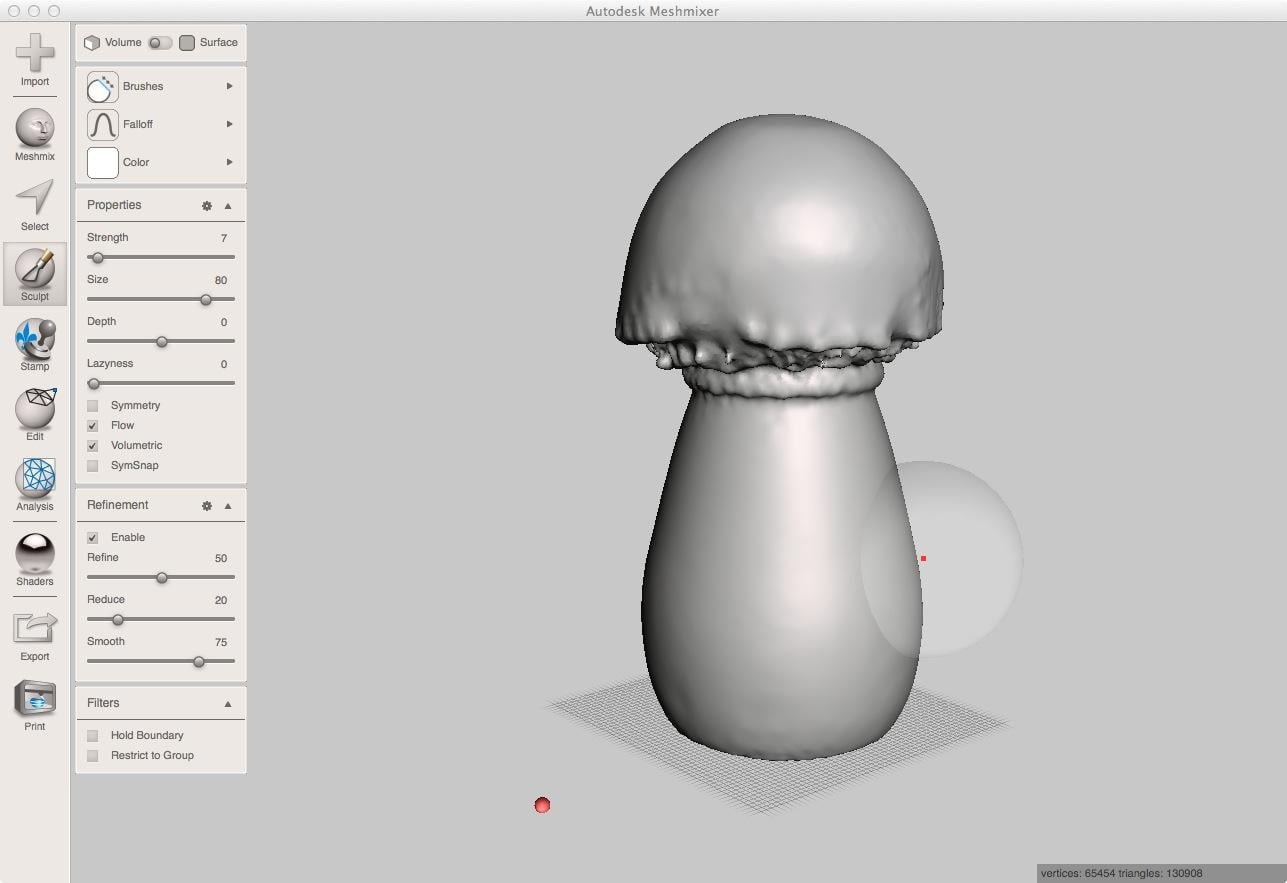Click the Refinement panel title
Screen dimensions: 1287x883
click(118, 505)
